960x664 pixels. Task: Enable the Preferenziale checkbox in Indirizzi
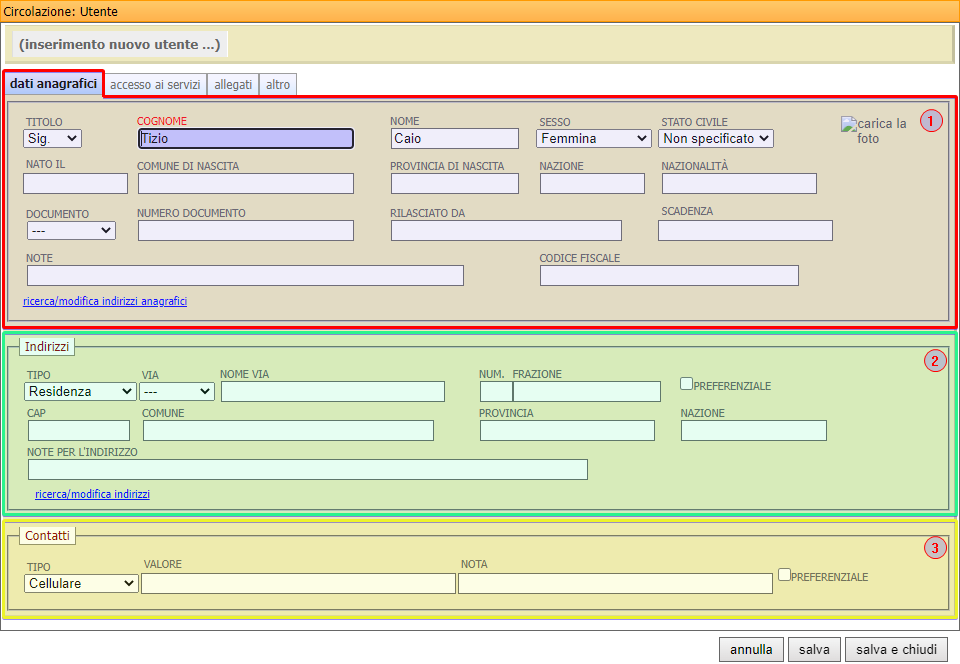(x=686, y=383)
